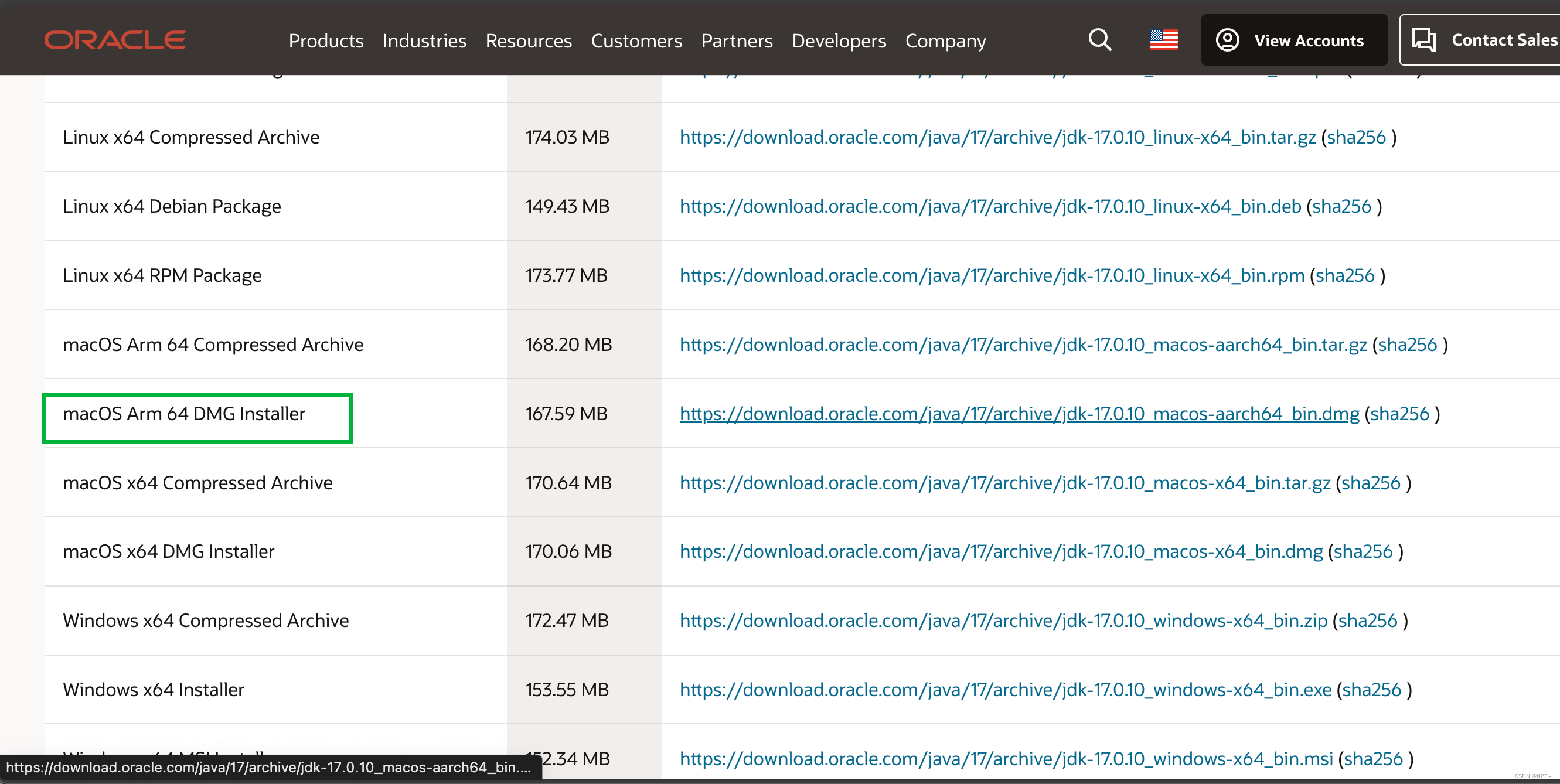The width and height of the screenshot is (1560, 784).
Task: Open the Developers menu
Action: pyautogui.click(x=839, y=40)
